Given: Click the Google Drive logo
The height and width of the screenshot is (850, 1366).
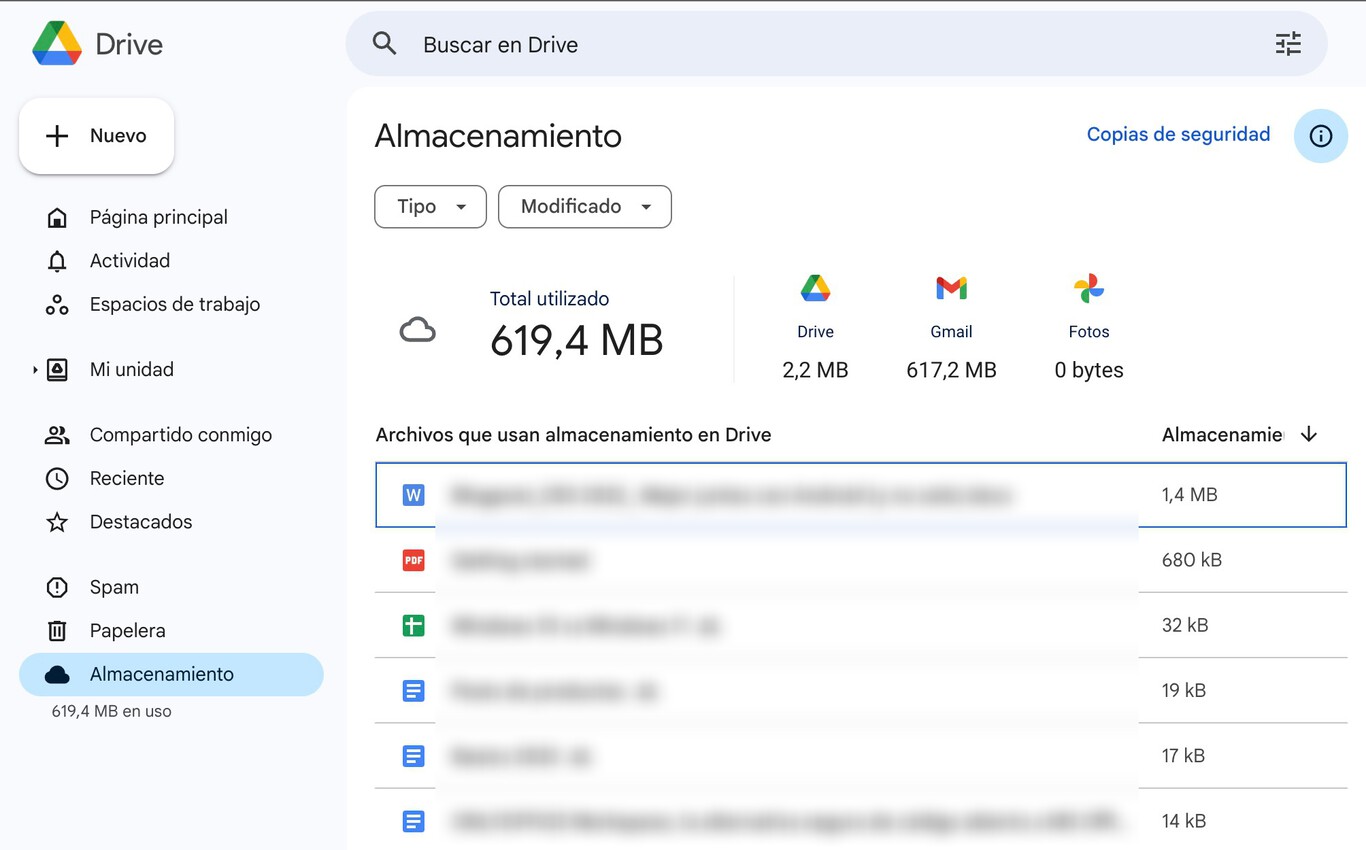Looking at the screenshot, I should (57, 44).
